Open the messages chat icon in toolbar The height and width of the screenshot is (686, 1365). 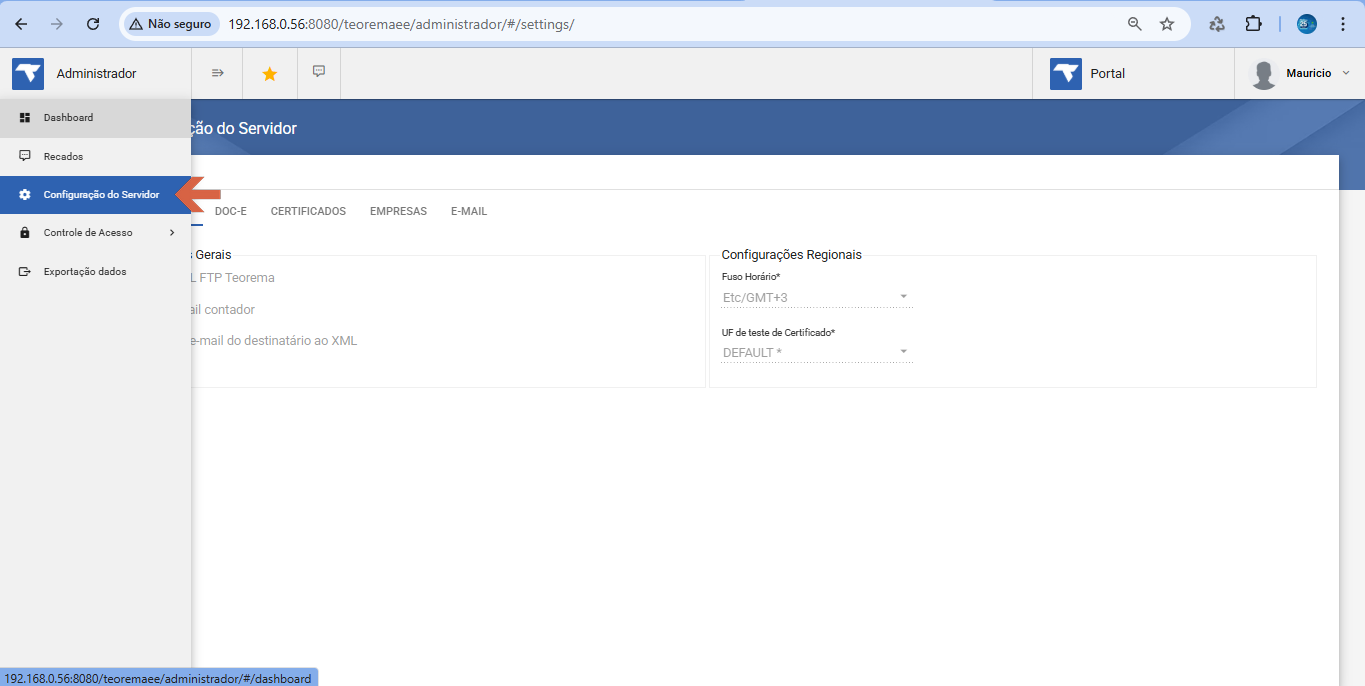click(x=319, y=72)
